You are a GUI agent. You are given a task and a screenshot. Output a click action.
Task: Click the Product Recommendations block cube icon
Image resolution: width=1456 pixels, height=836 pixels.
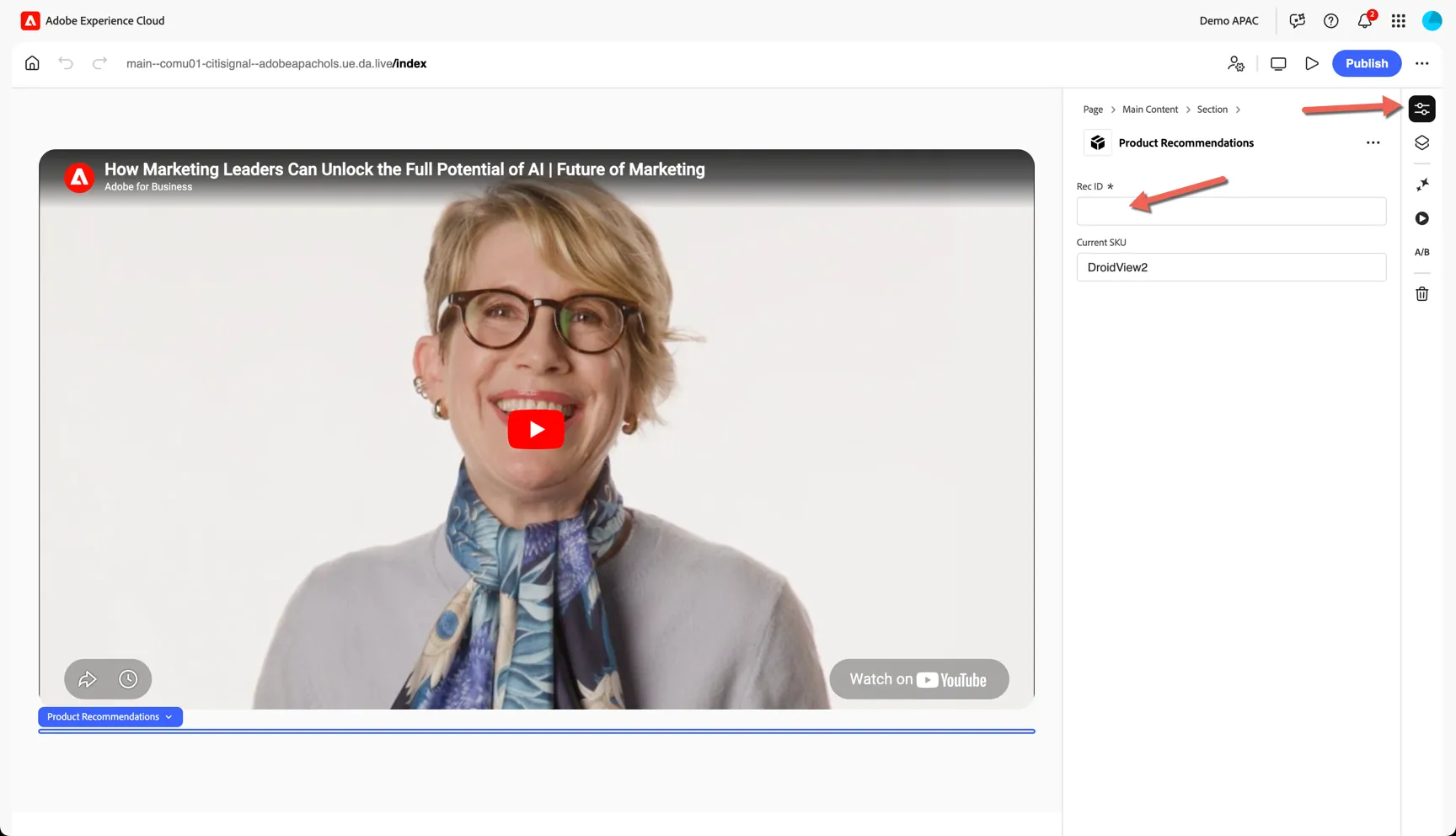[x=1098, y=142]
